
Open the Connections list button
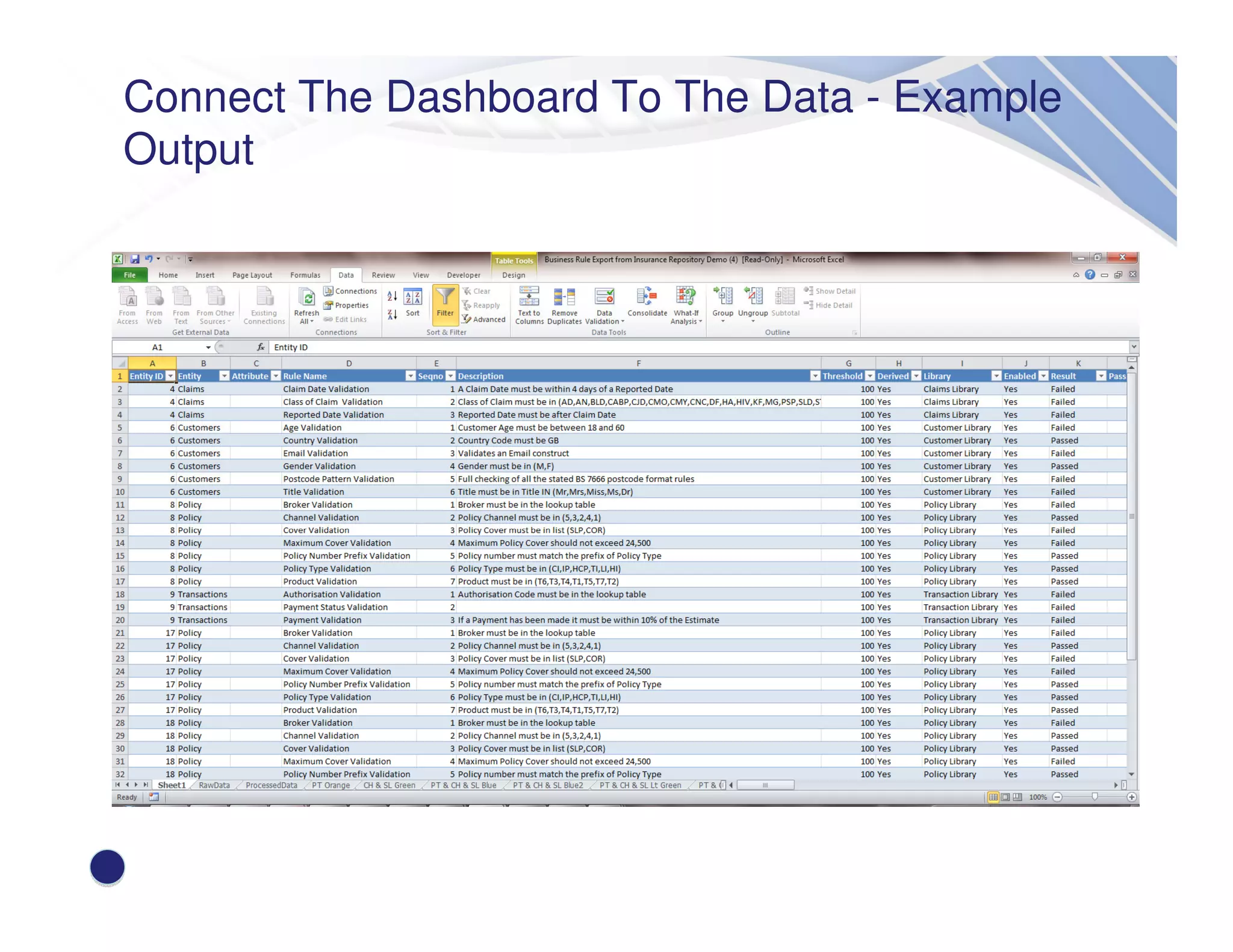point(350,291)
